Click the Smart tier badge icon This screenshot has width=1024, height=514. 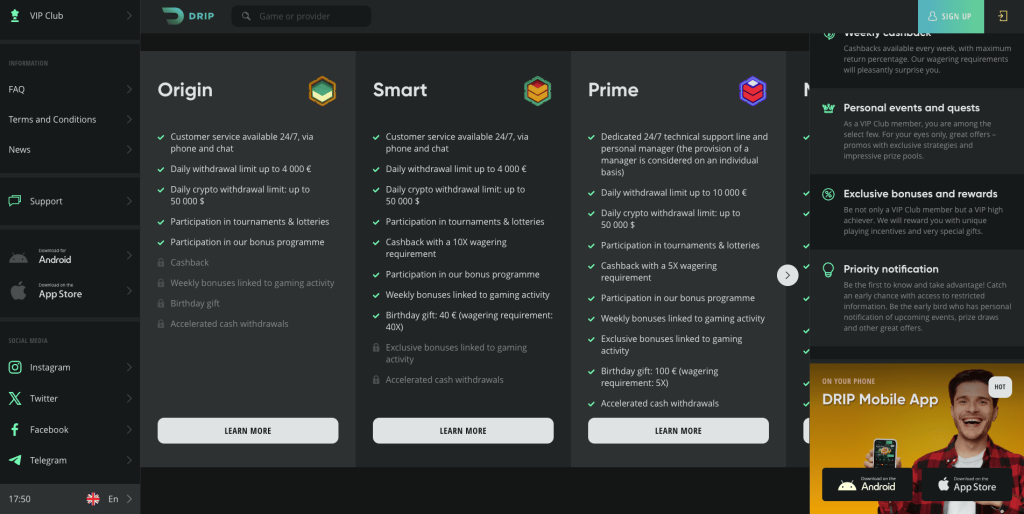(537, 91)
